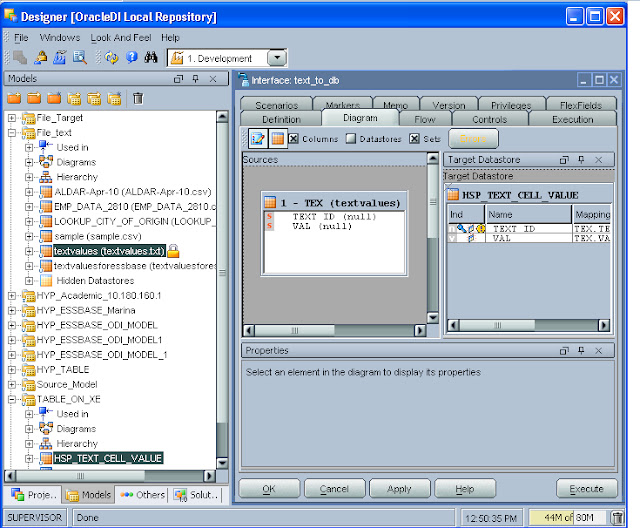Undock the Properties panel icon
Viewport: 640px width, 528px height.
click(x=564, y=351)
